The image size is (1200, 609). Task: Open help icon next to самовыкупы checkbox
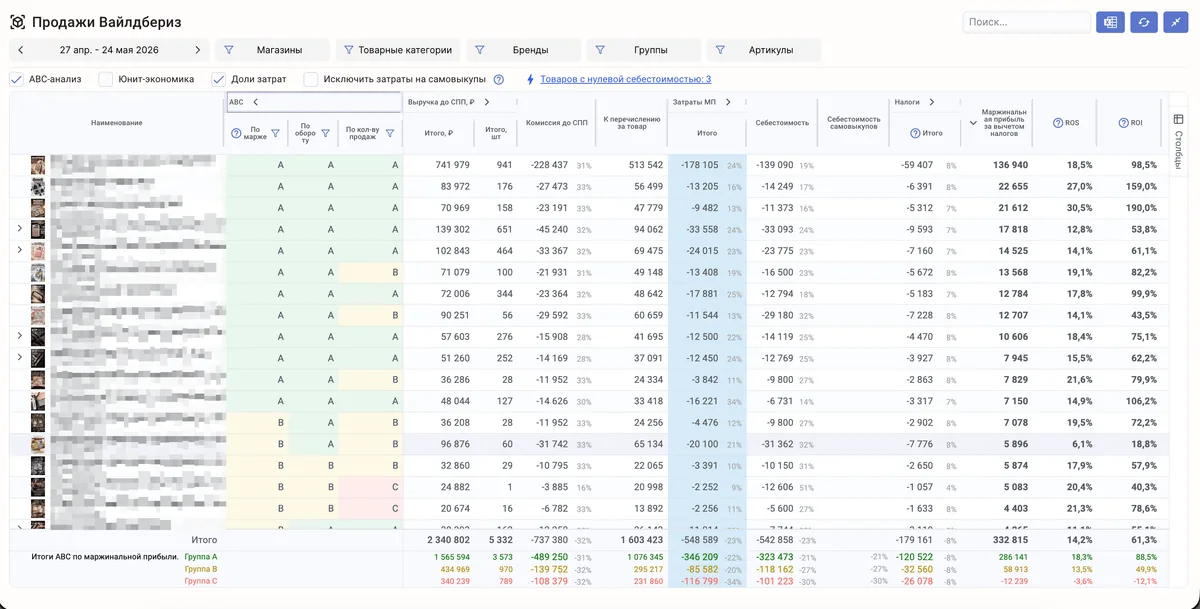499,79
